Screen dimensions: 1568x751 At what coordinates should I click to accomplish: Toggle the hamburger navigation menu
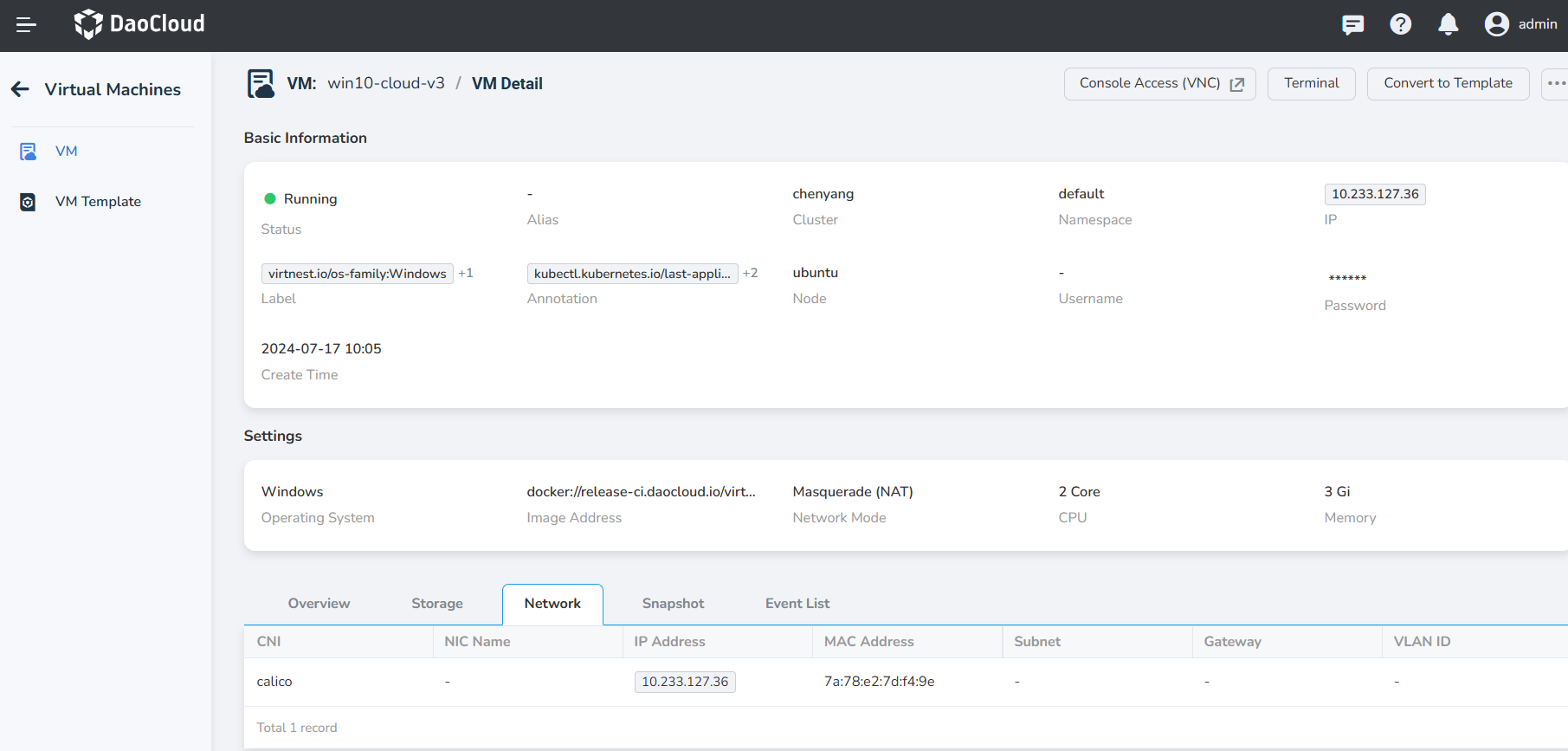26,25
